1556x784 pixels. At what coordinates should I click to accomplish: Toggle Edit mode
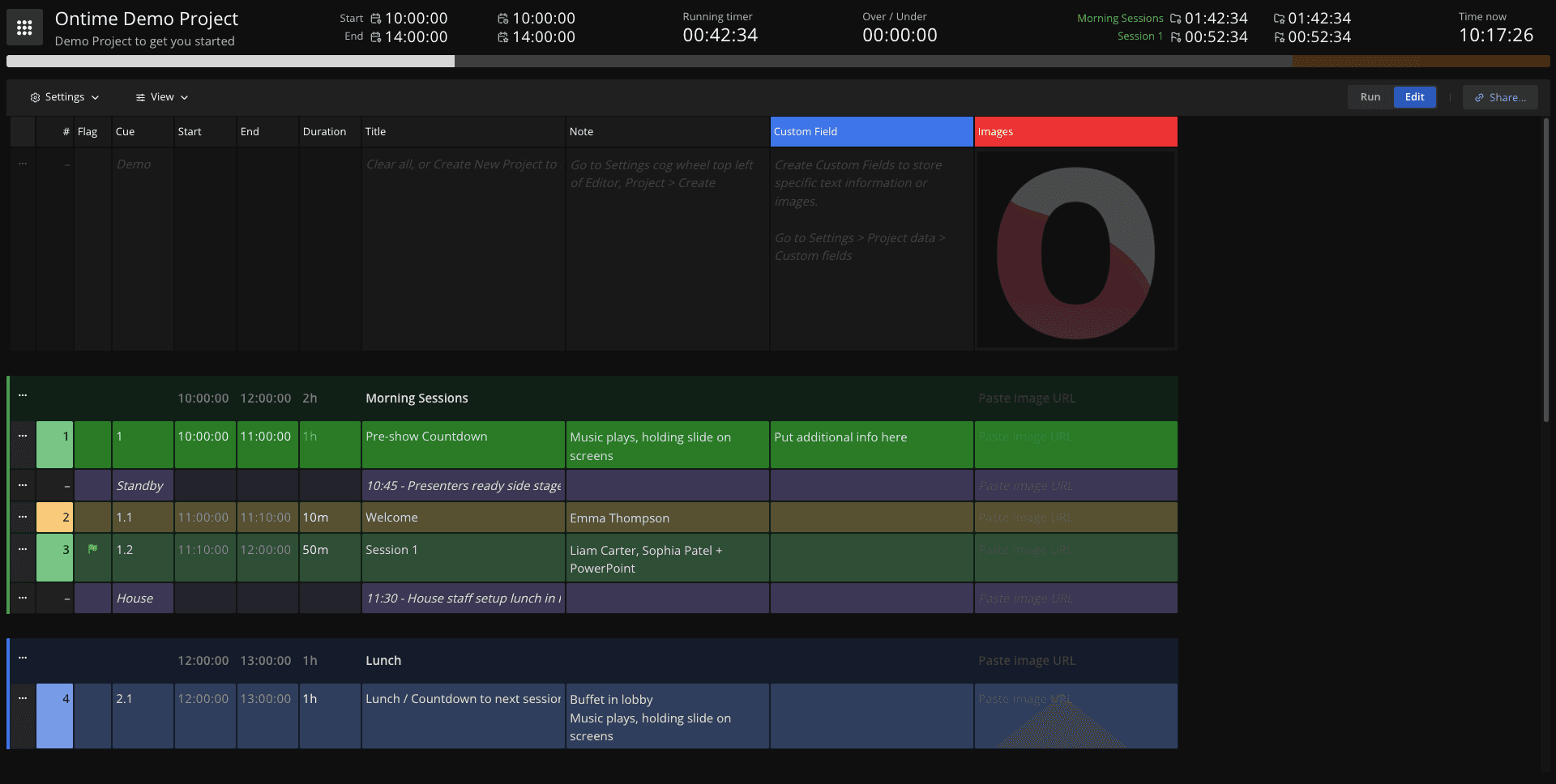[1414, 96]
